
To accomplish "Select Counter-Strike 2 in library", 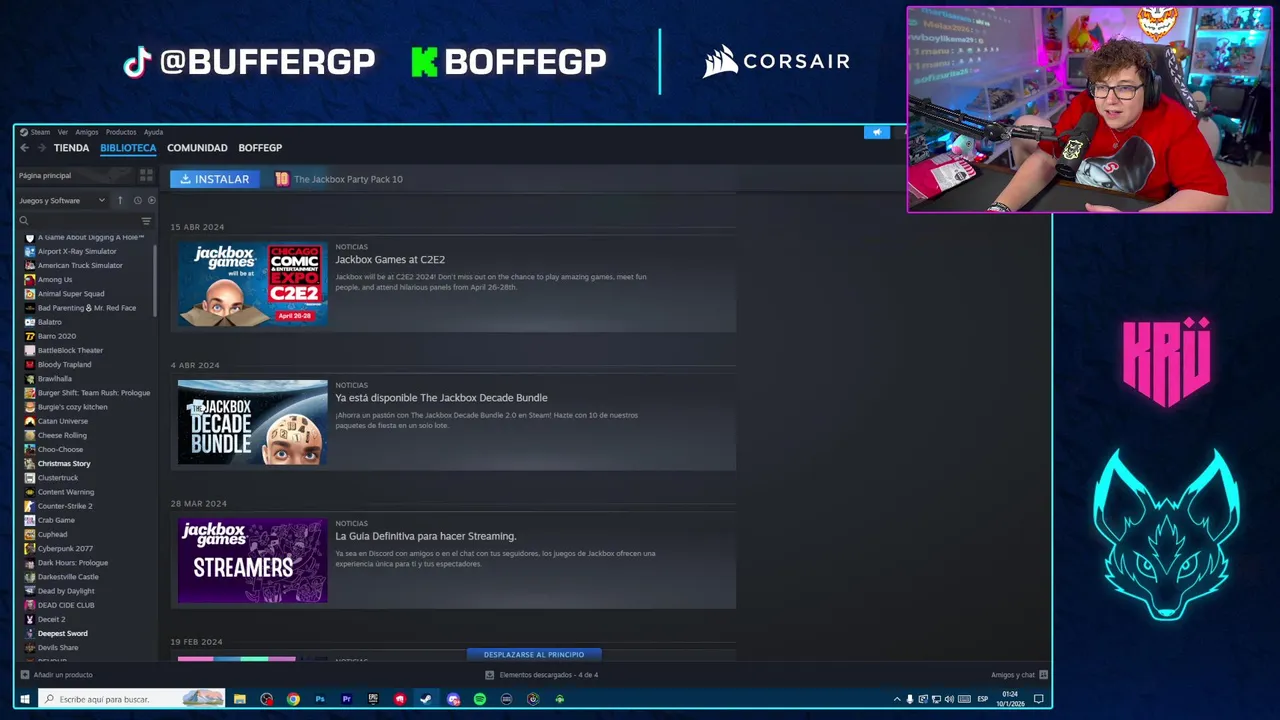I will pos(64,506).
